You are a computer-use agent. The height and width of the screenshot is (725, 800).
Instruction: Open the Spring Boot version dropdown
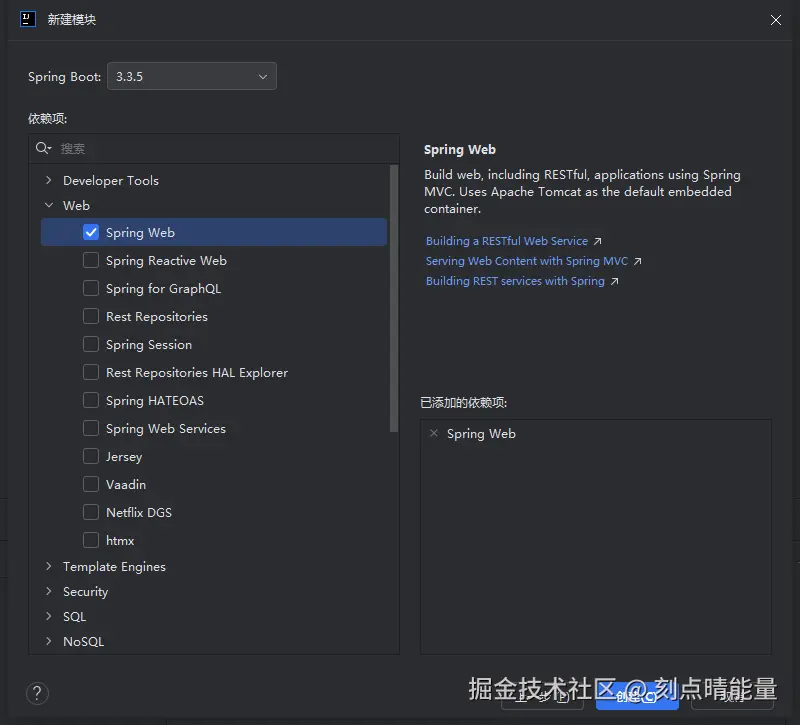click(192, 77)
